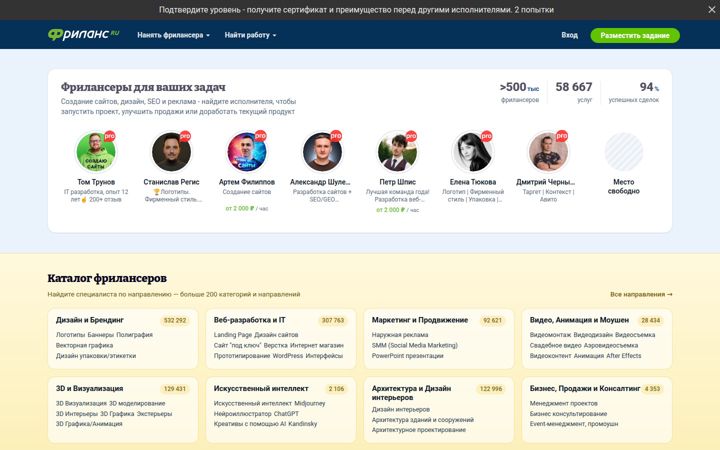Open the Маркетинг и Продвижение category

click(420, 320)
